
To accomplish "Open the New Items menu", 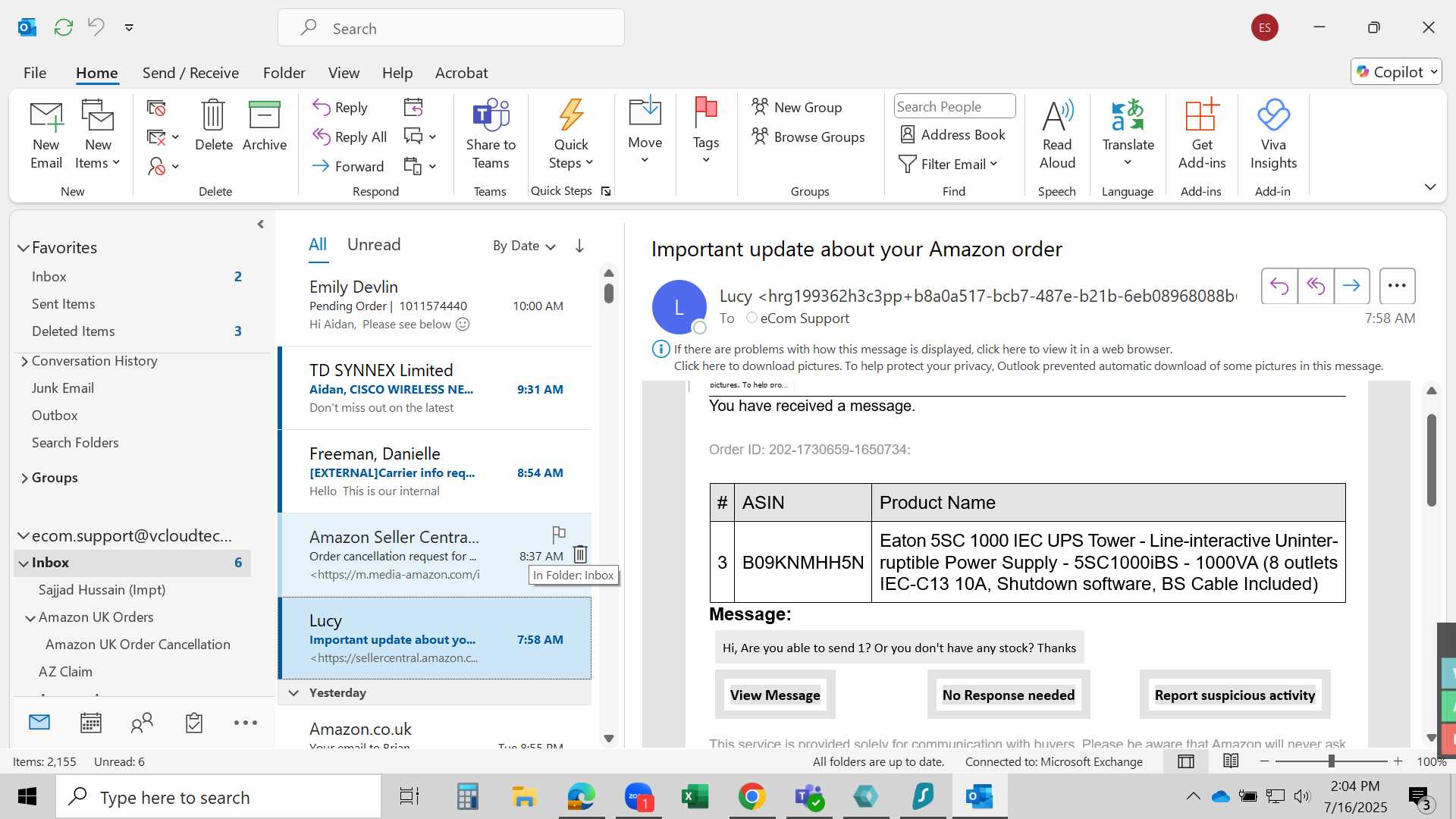I will [x=98, y=135].
